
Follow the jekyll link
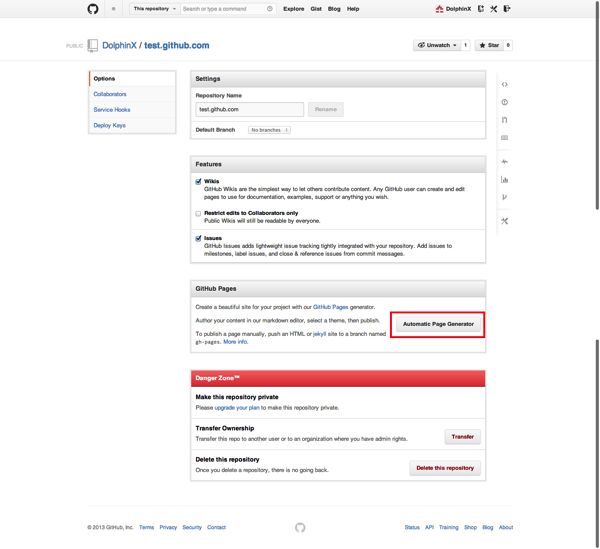[x=320, y=334]
